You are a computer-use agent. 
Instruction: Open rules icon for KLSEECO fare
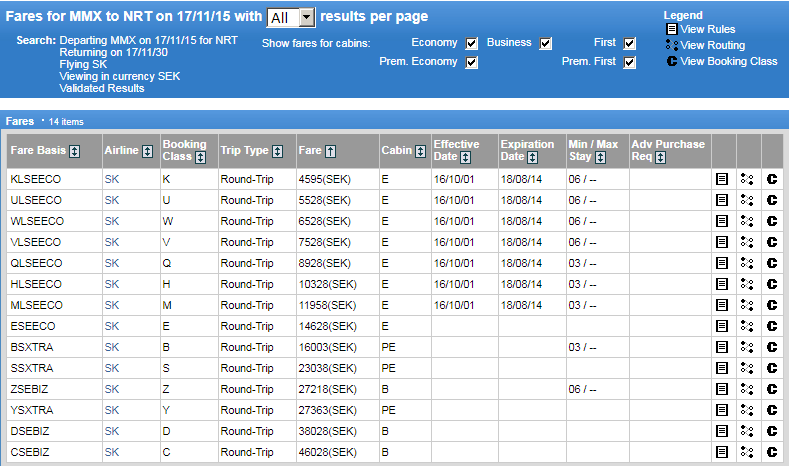point(721,180)
